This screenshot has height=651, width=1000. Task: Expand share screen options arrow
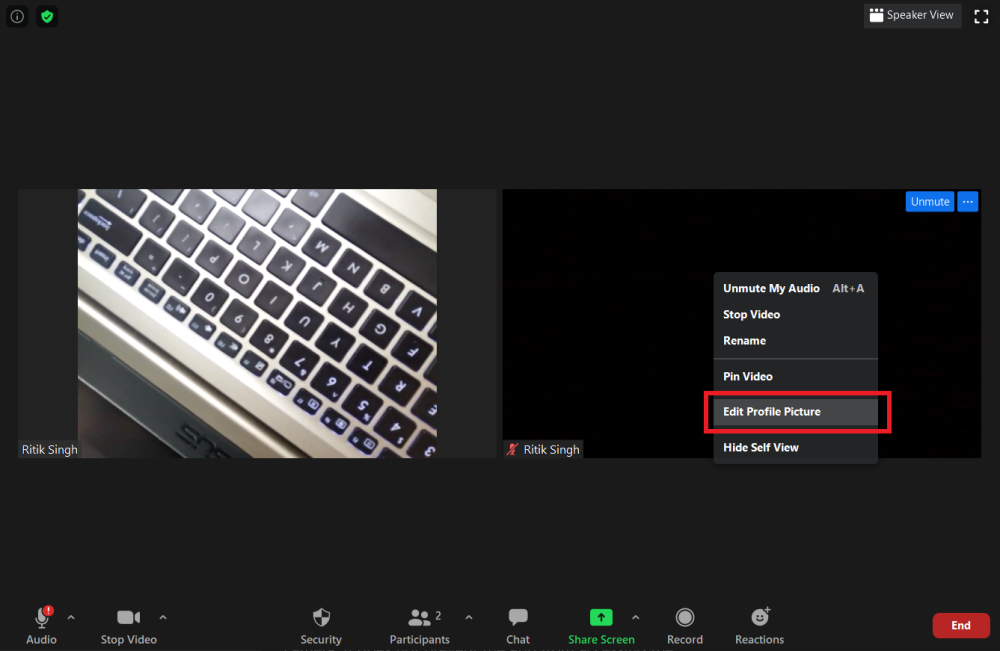coord(635,617)
